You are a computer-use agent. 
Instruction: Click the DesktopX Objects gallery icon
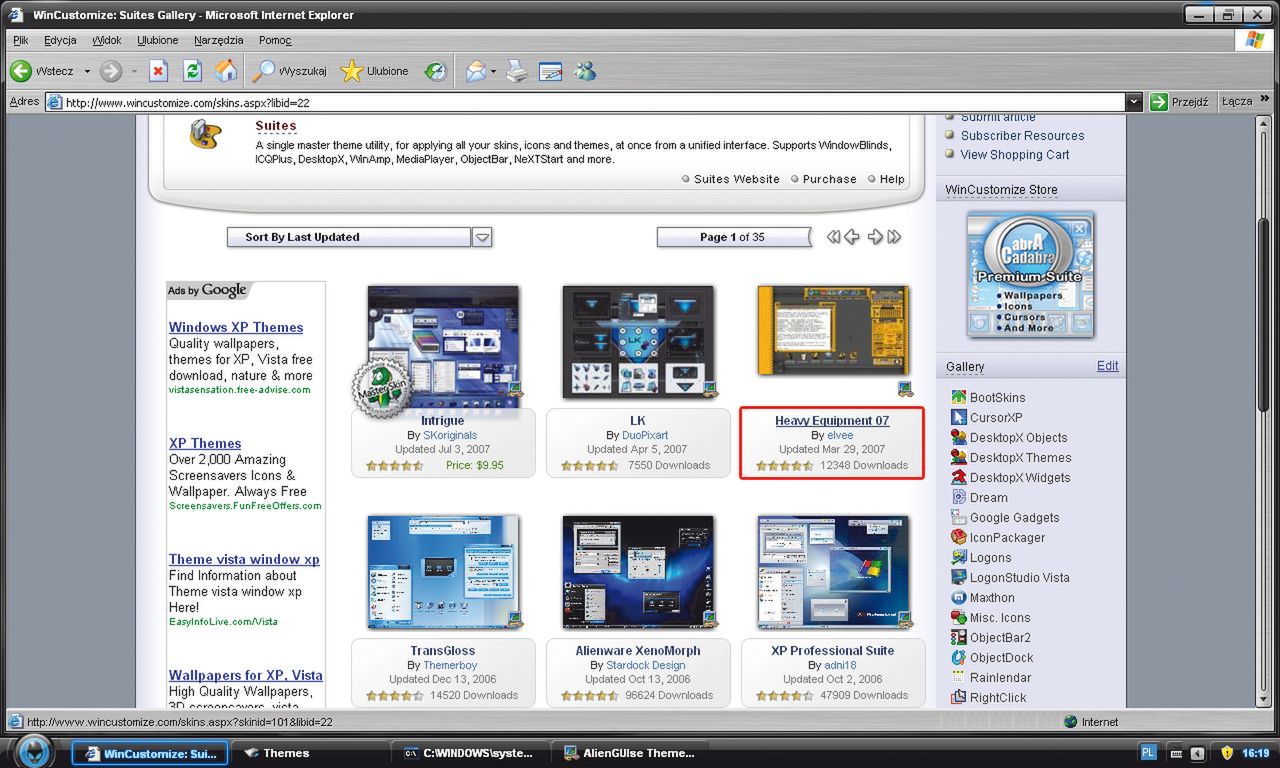point(959,437)
